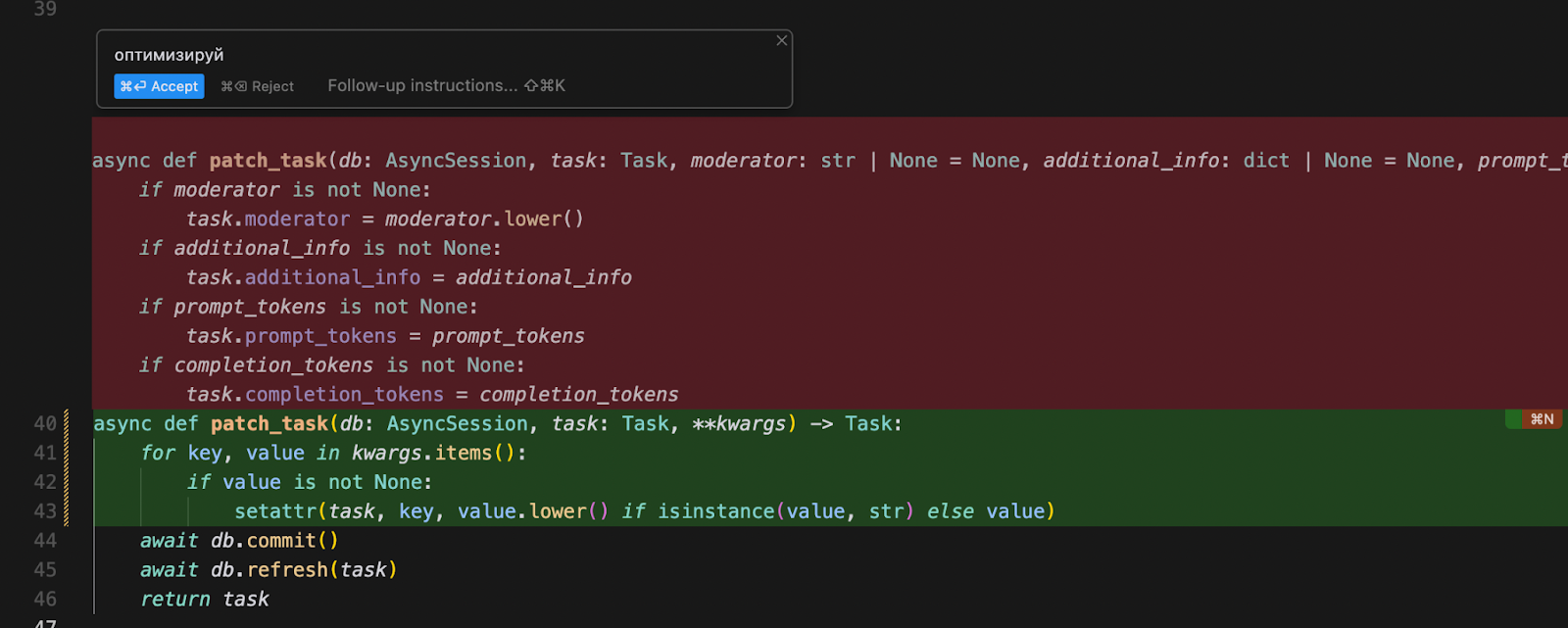Click the Reject button in the prompt box
This screenshot has height=628, width=1568.
[x=258, y=86]
